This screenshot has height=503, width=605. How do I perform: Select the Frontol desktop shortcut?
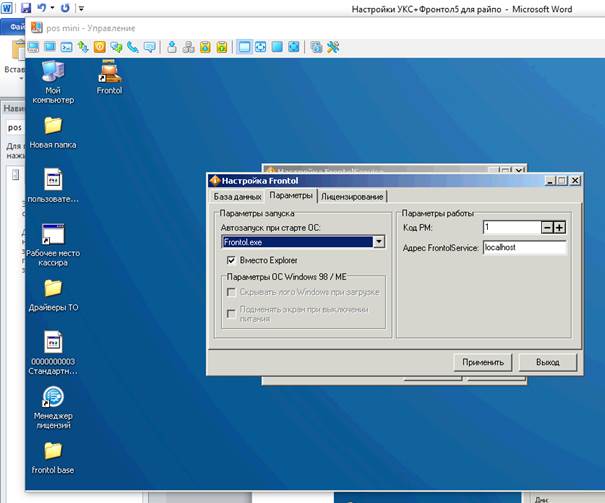tap(110, 77)
